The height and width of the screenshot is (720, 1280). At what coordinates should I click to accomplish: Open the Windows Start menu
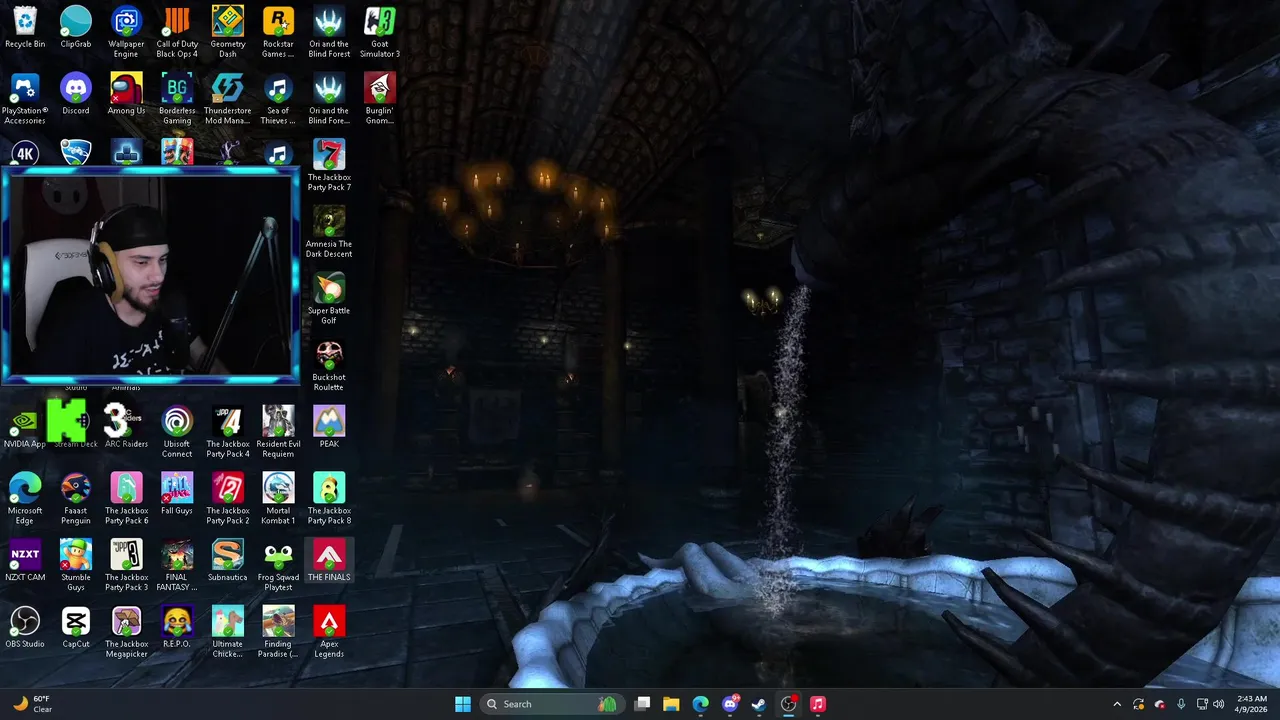coord(463,704)
